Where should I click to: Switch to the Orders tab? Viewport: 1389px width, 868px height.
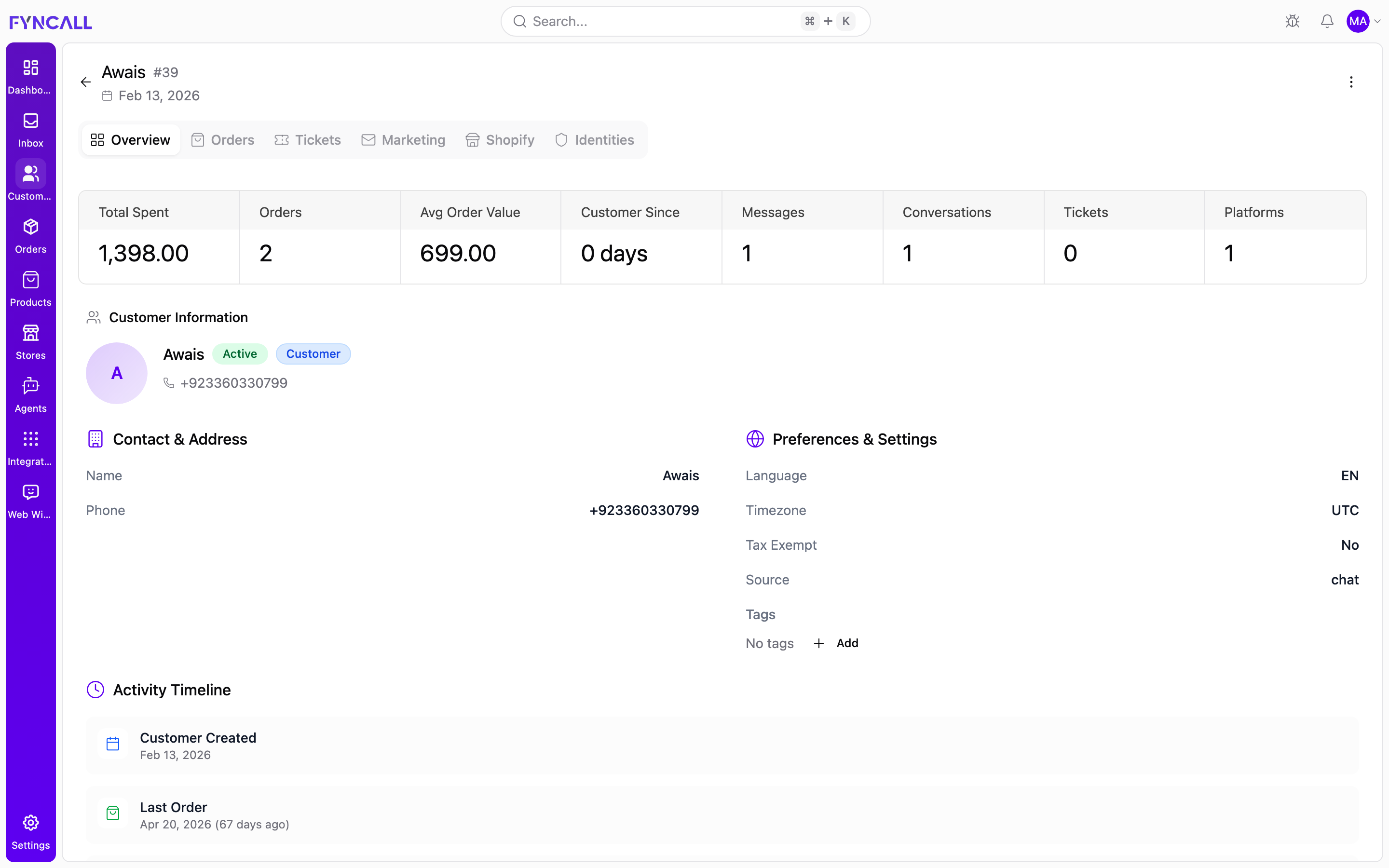223,140
